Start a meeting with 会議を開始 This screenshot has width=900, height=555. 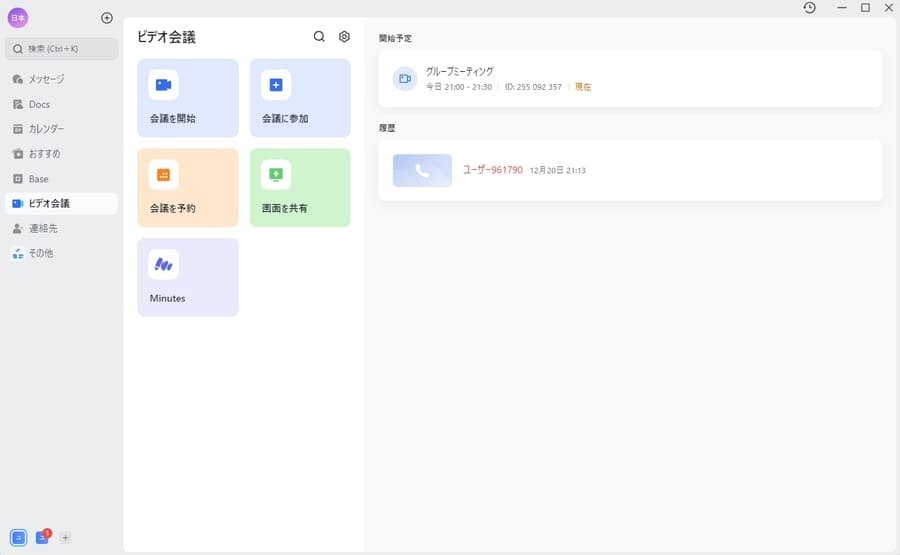tap(188, 98)
